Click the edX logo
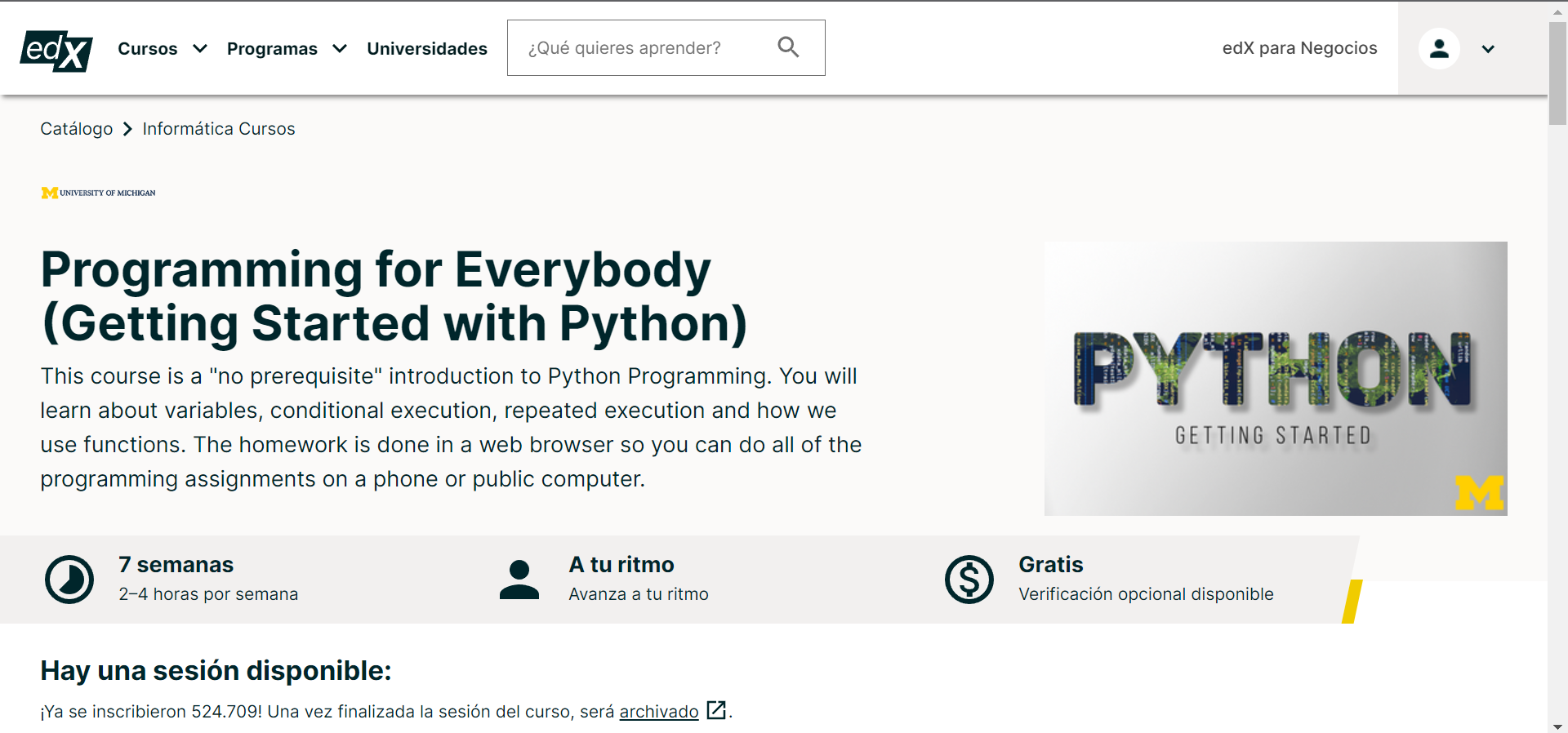1568x733 pixels. (56, 51)
